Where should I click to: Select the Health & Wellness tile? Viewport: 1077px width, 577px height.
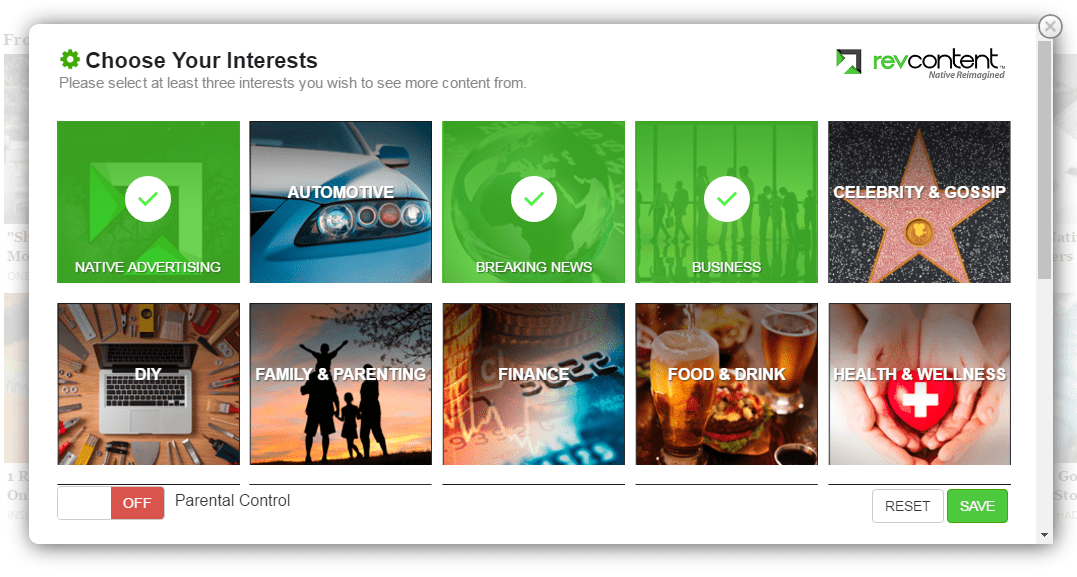(919, 384)
